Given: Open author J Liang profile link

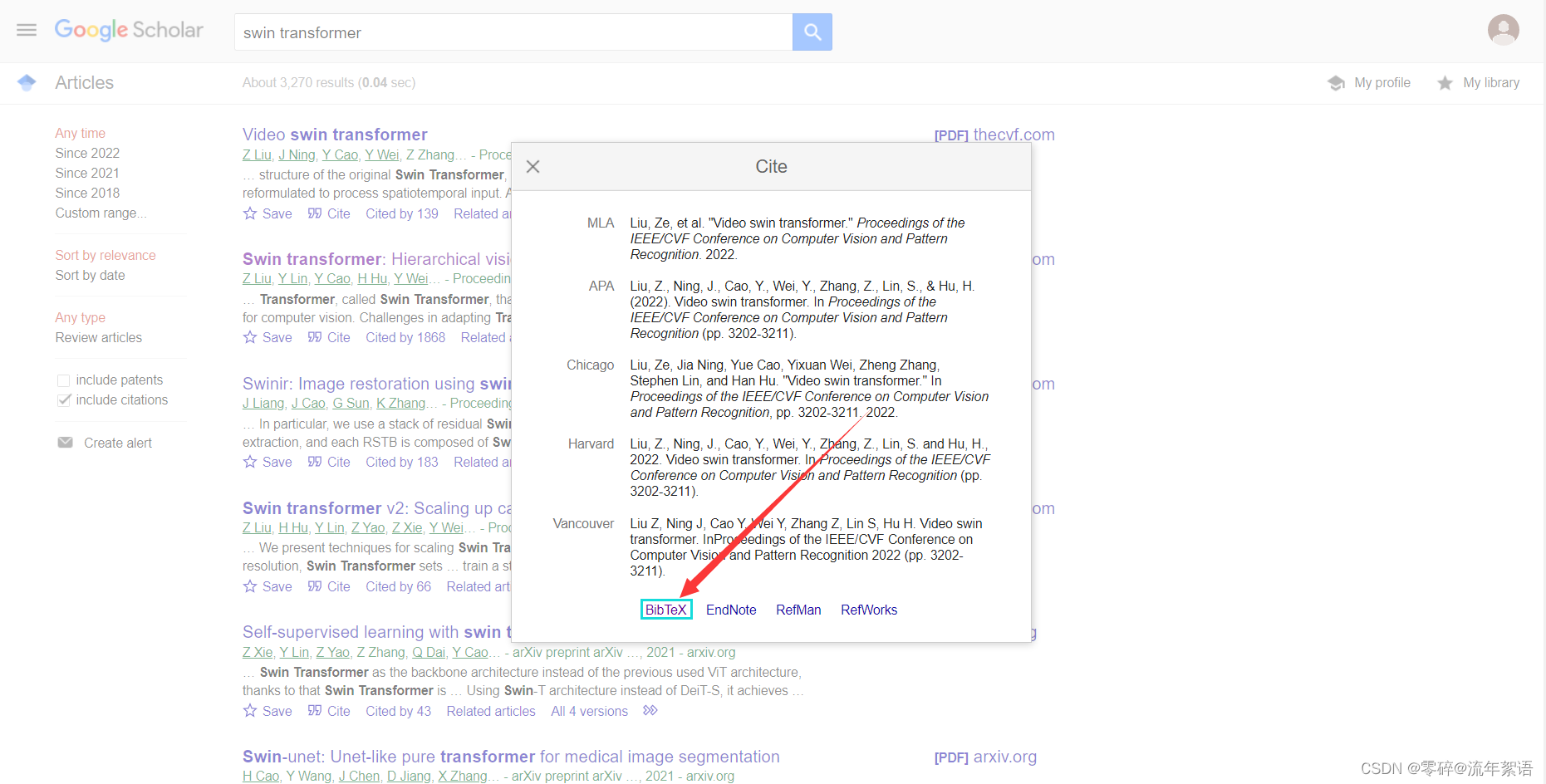Looking at the screenshot, I should 263,403.
